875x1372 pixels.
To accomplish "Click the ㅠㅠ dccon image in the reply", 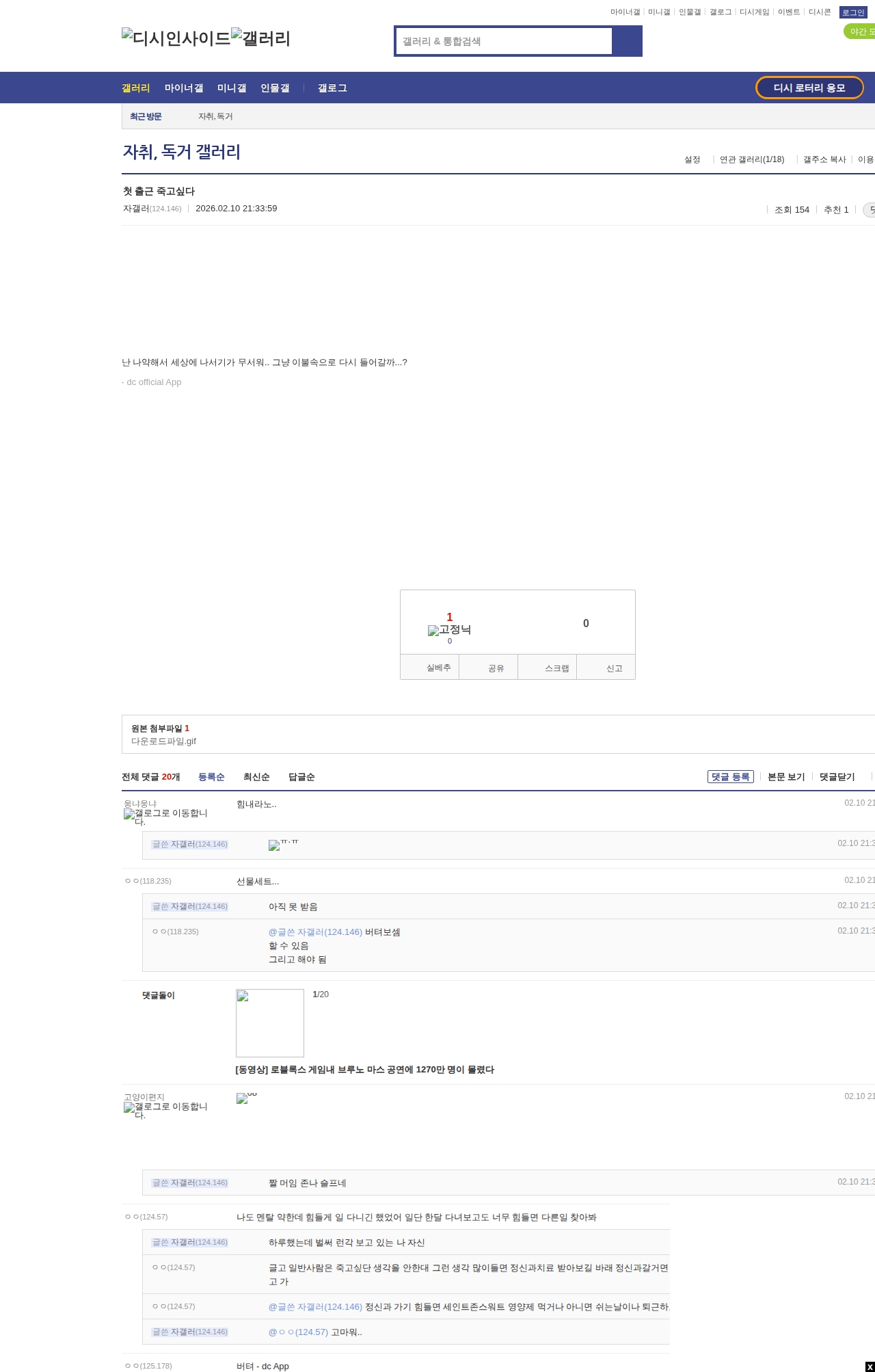I will pos(275,845).
